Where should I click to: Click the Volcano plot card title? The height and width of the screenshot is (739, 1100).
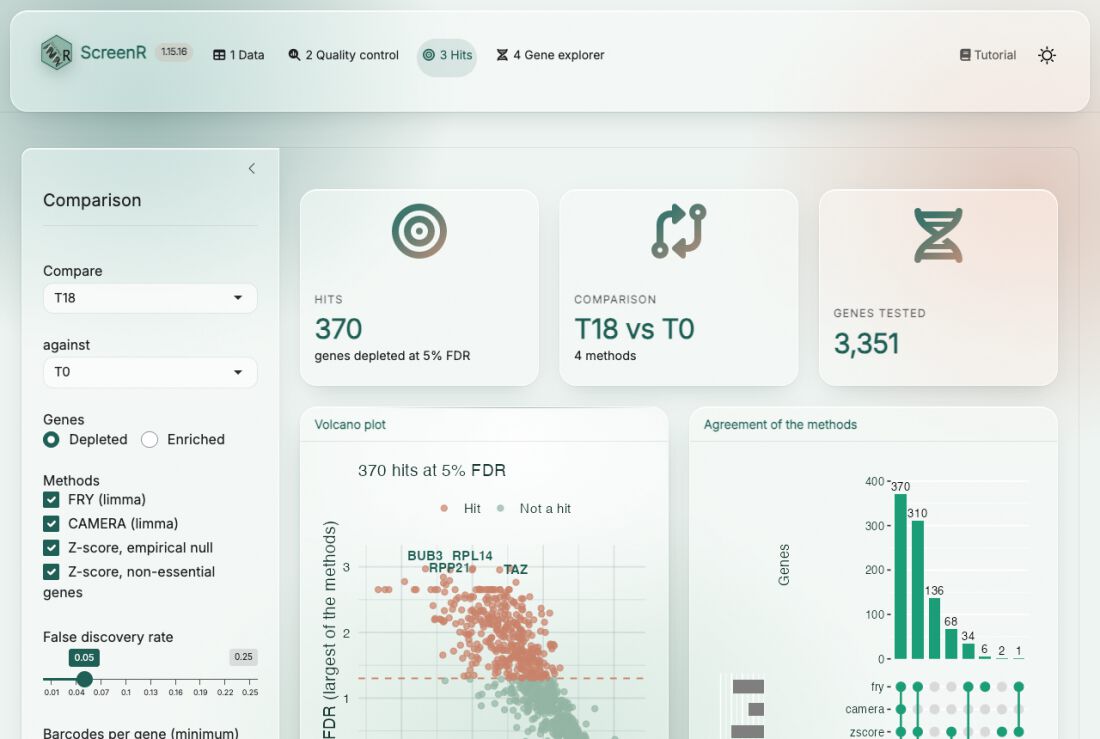click(350, 425)
